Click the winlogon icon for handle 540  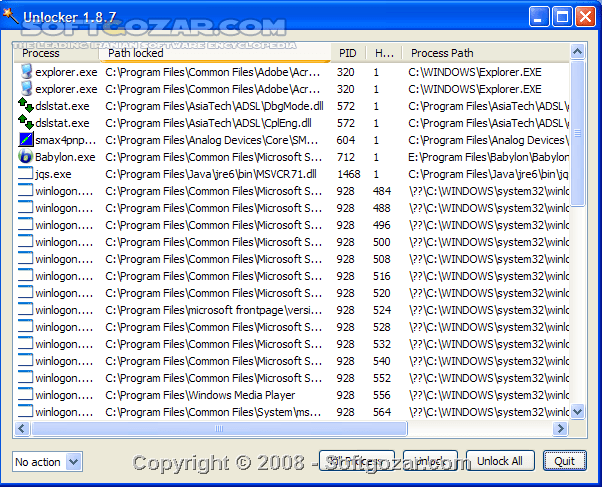coord(26,361)
